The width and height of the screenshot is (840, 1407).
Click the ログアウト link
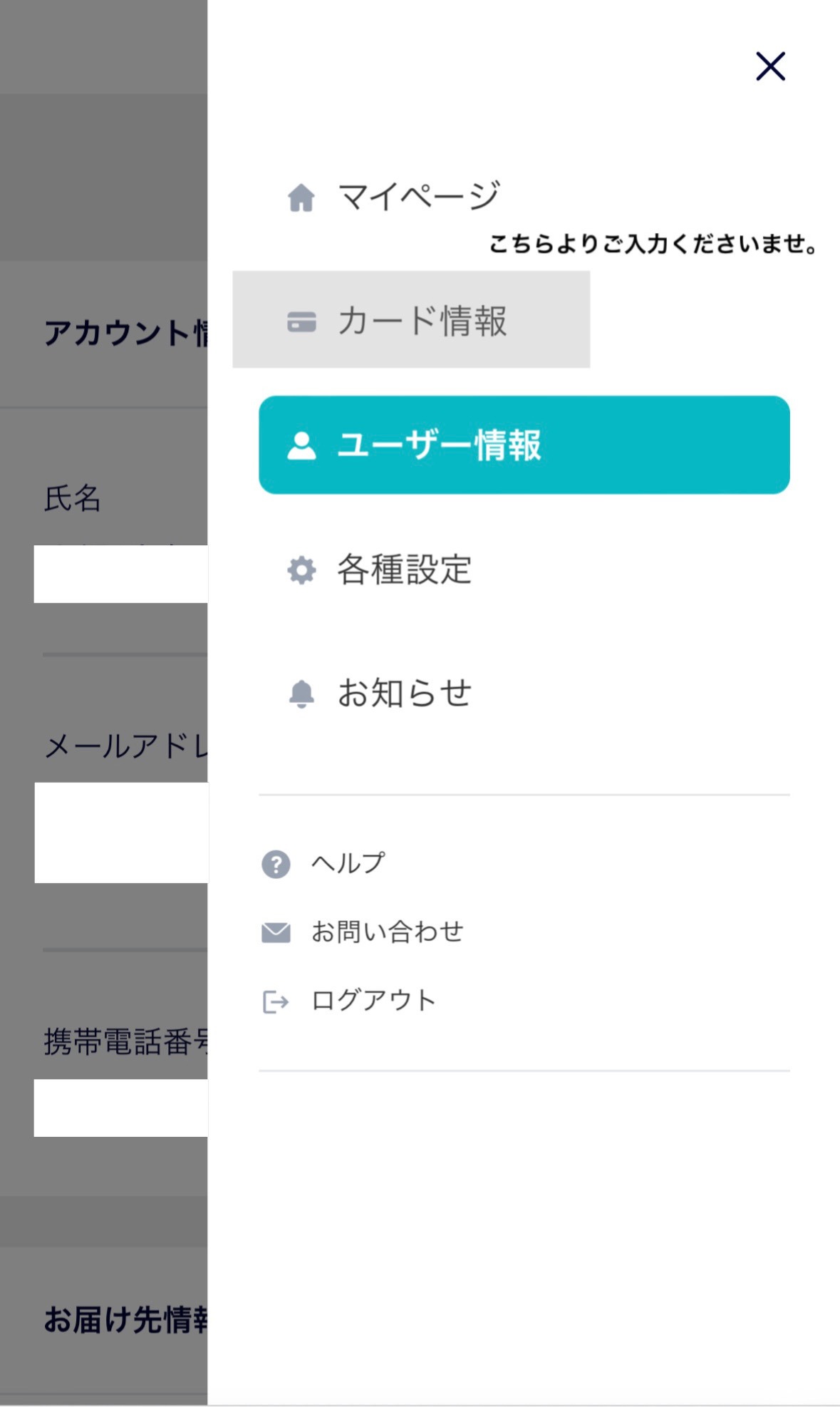373,1001
